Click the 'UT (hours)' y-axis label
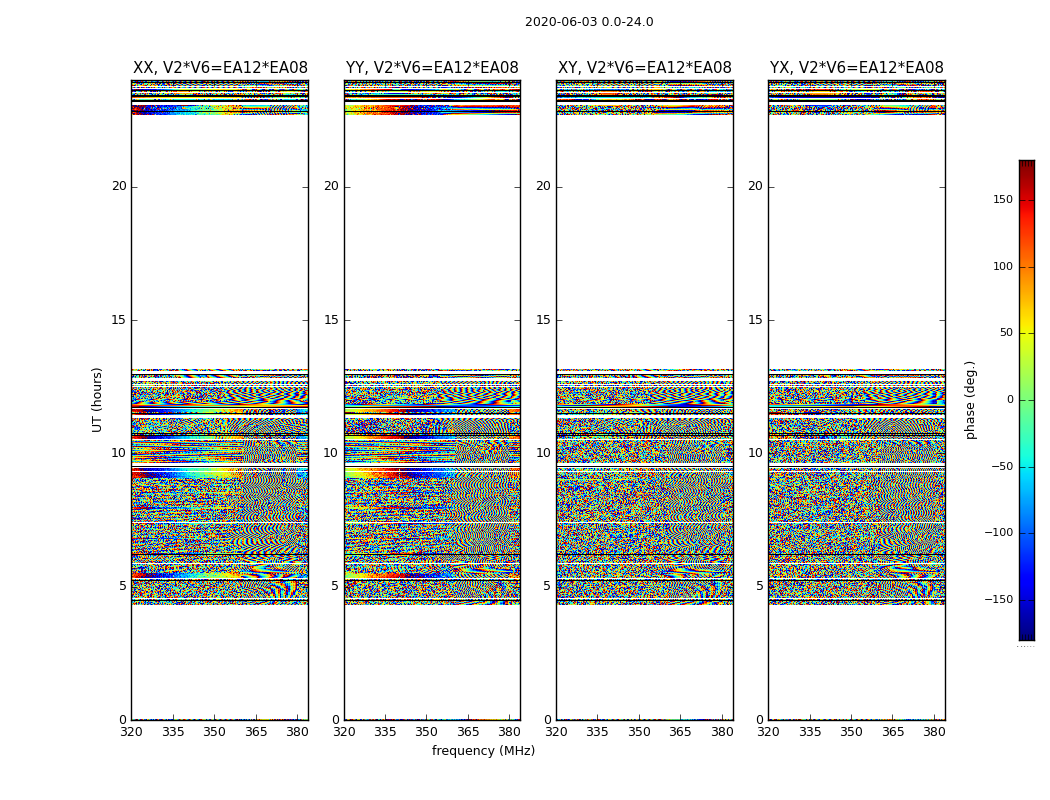 (97, 400)
